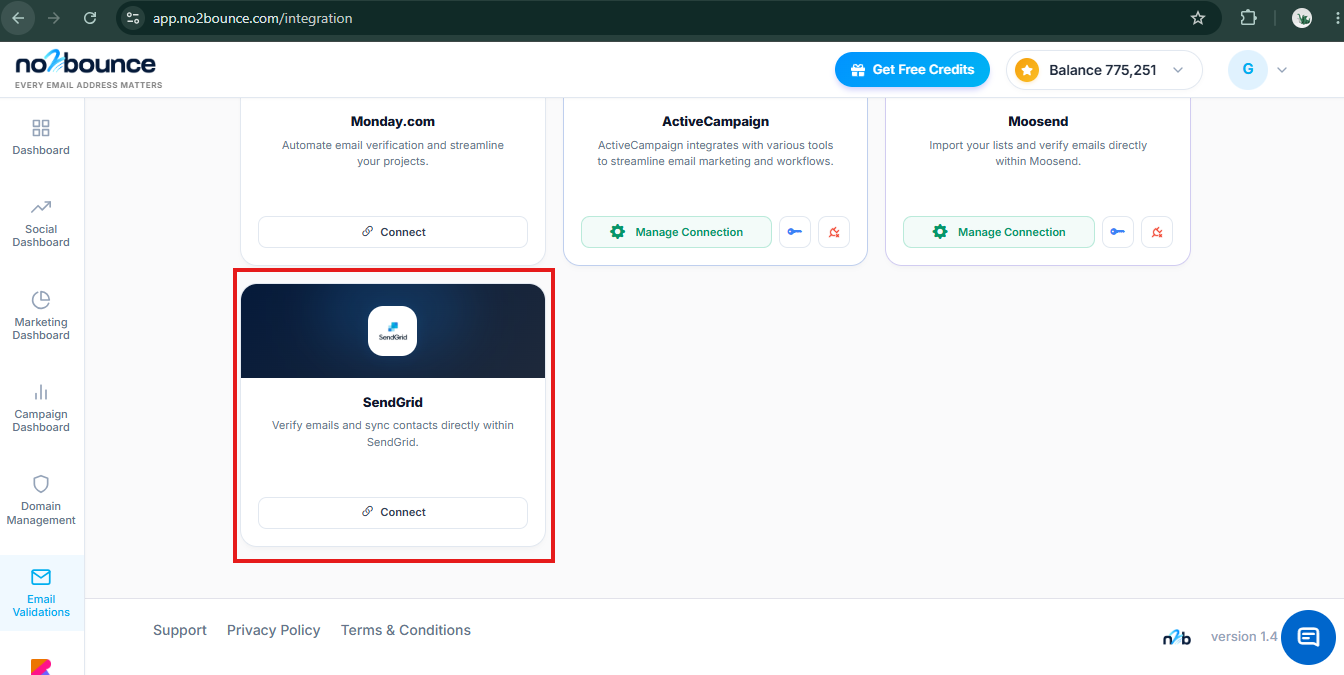
Task: Expand the Balance 775,251 dropdown
Action: [1178, 70]
